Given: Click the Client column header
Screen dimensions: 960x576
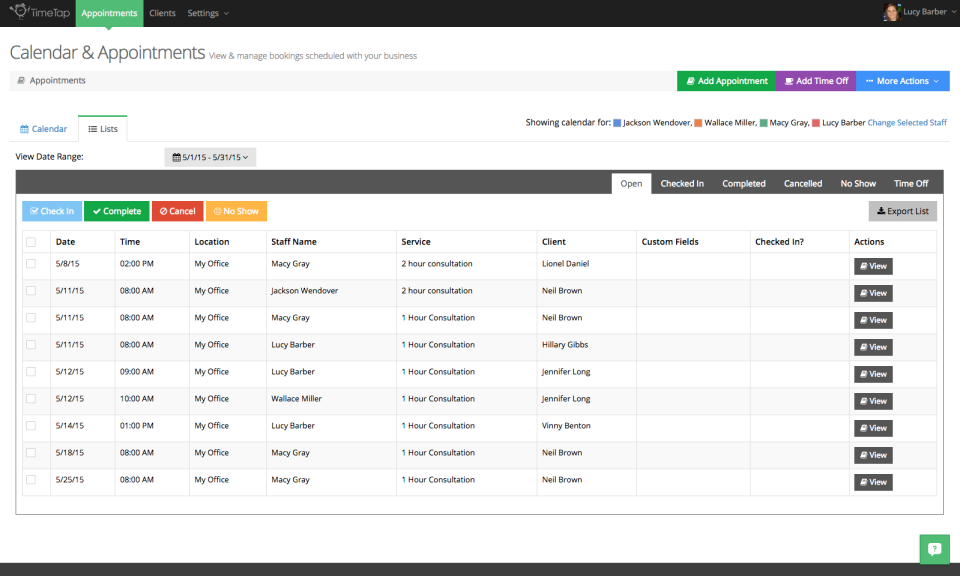Looking at the screenshot, I should [x=553, y=242].
